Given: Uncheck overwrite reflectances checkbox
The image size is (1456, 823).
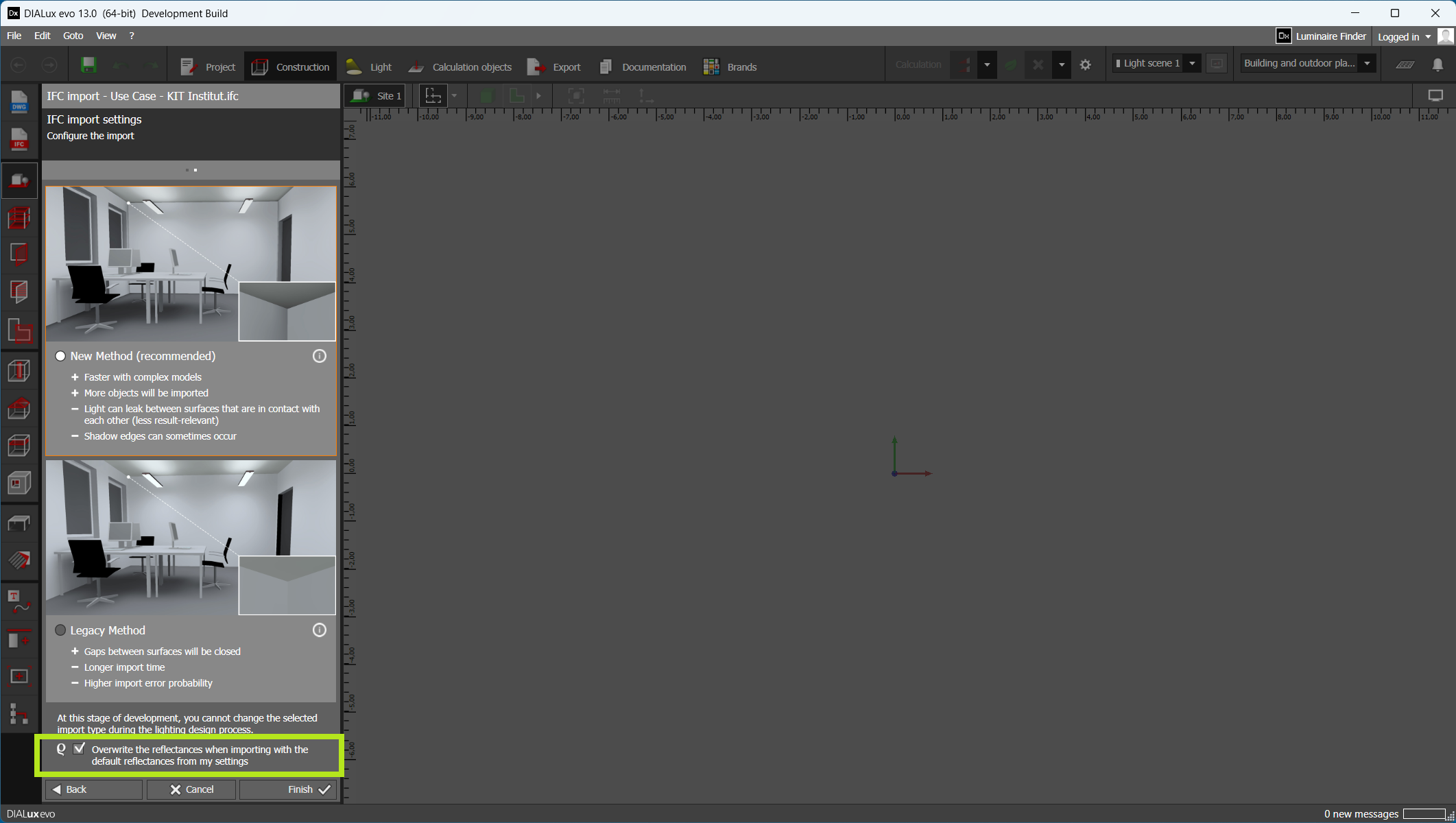Looking at the screenshot, I should [x=80, y=749].
